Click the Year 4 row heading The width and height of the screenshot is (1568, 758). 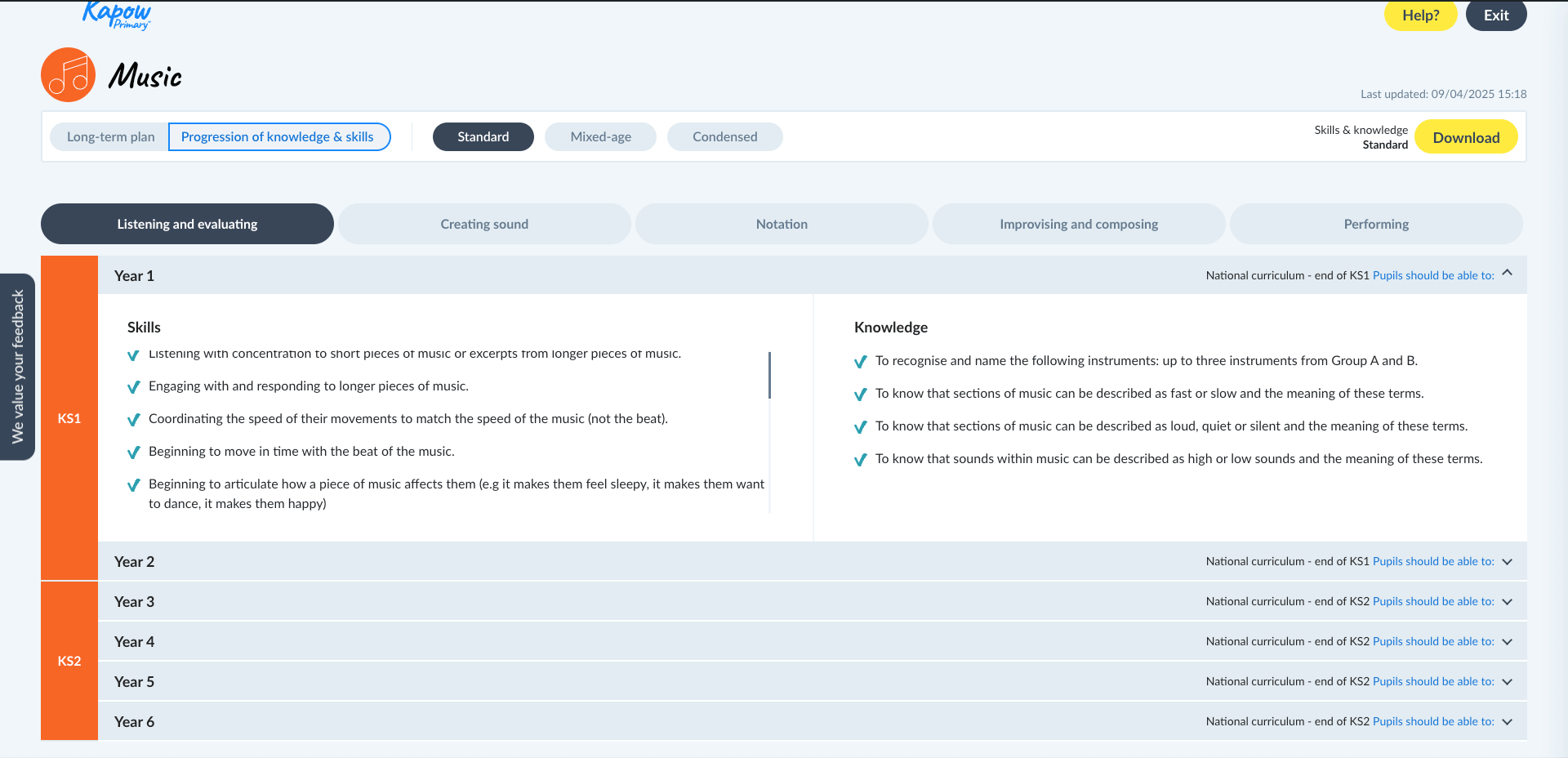(x=134, y=642)
